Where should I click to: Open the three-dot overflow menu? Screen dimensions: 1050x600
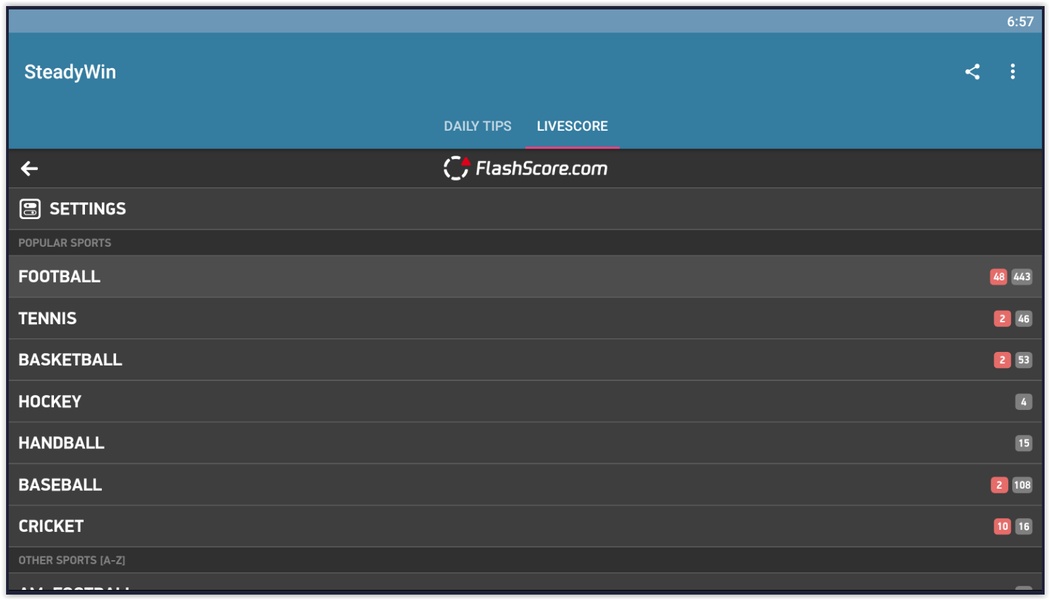pos(1012,72)
